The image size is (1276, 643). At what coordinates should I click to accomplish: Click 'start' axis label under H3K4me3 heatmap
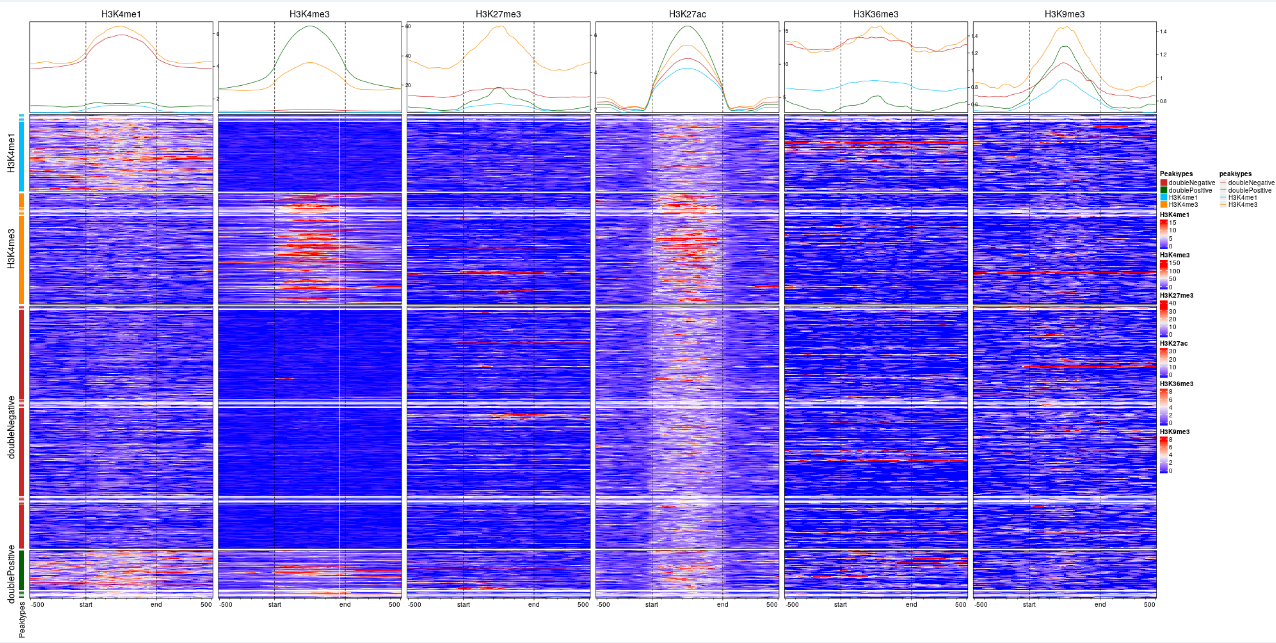pyautogui.click(x=274, y=605)
